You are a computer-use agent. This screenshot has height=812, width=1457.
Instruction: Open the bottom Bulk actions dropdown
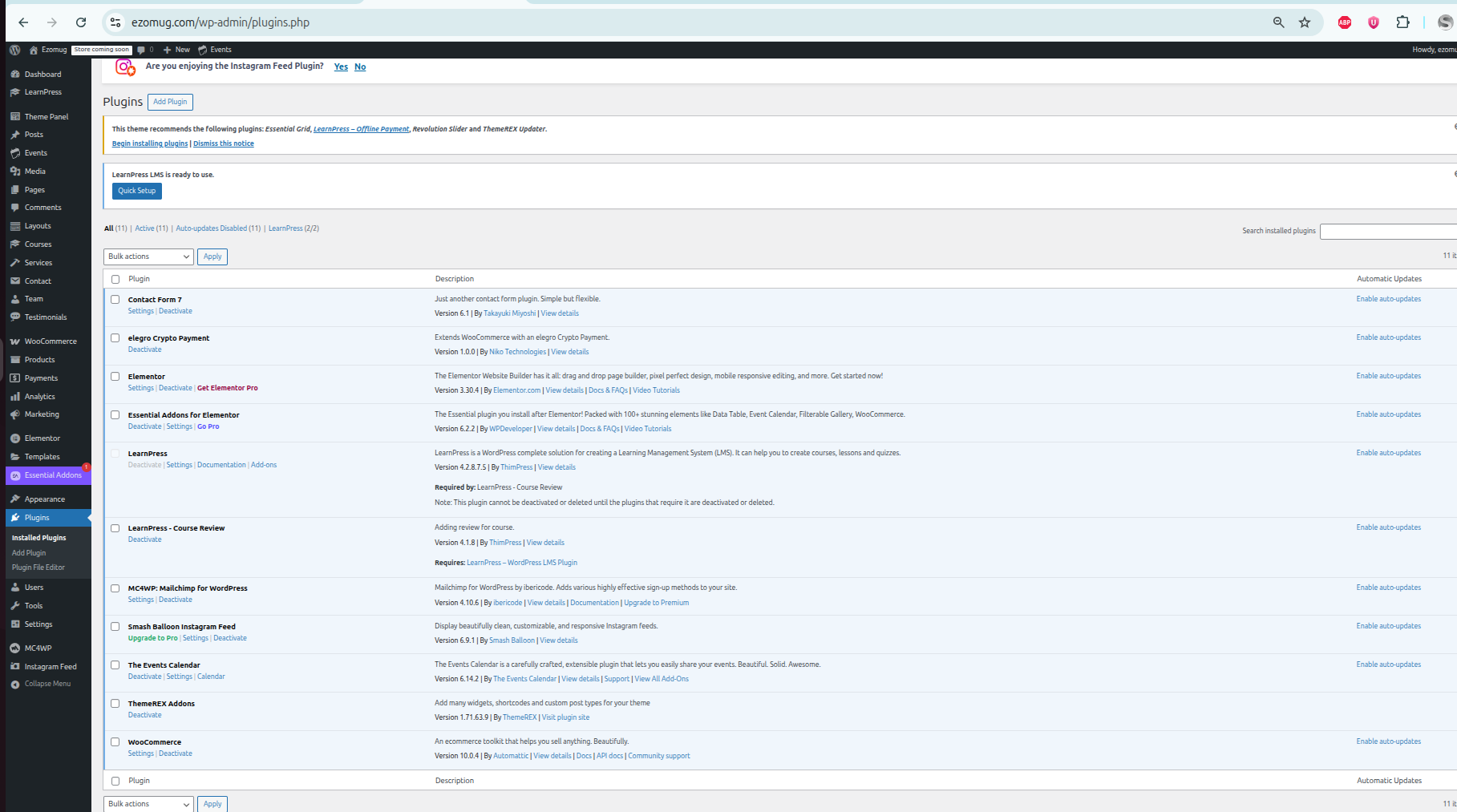pos(148,804)
